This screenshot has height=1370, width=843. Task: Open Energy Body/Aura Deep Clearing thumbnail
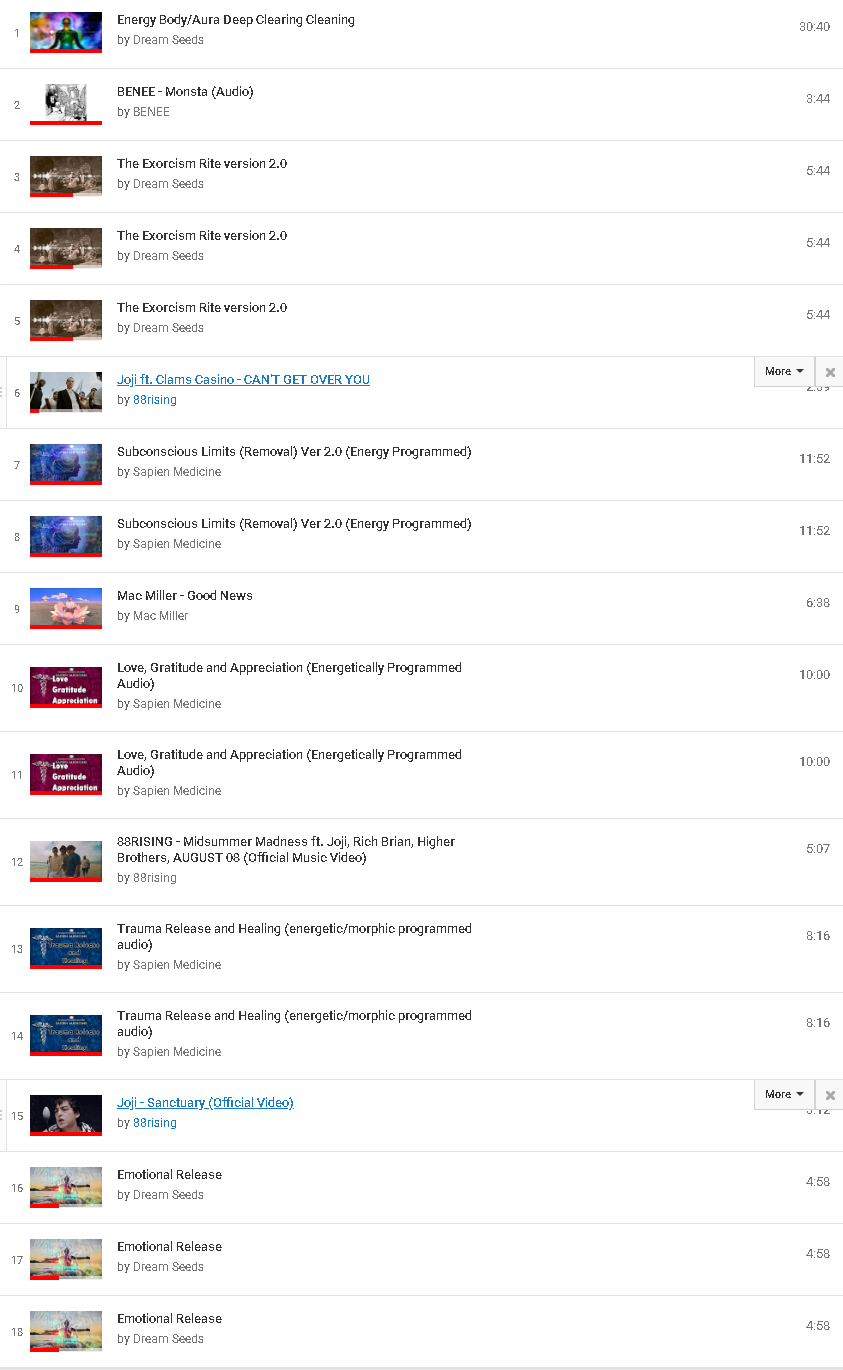click(x=66, y=32)
